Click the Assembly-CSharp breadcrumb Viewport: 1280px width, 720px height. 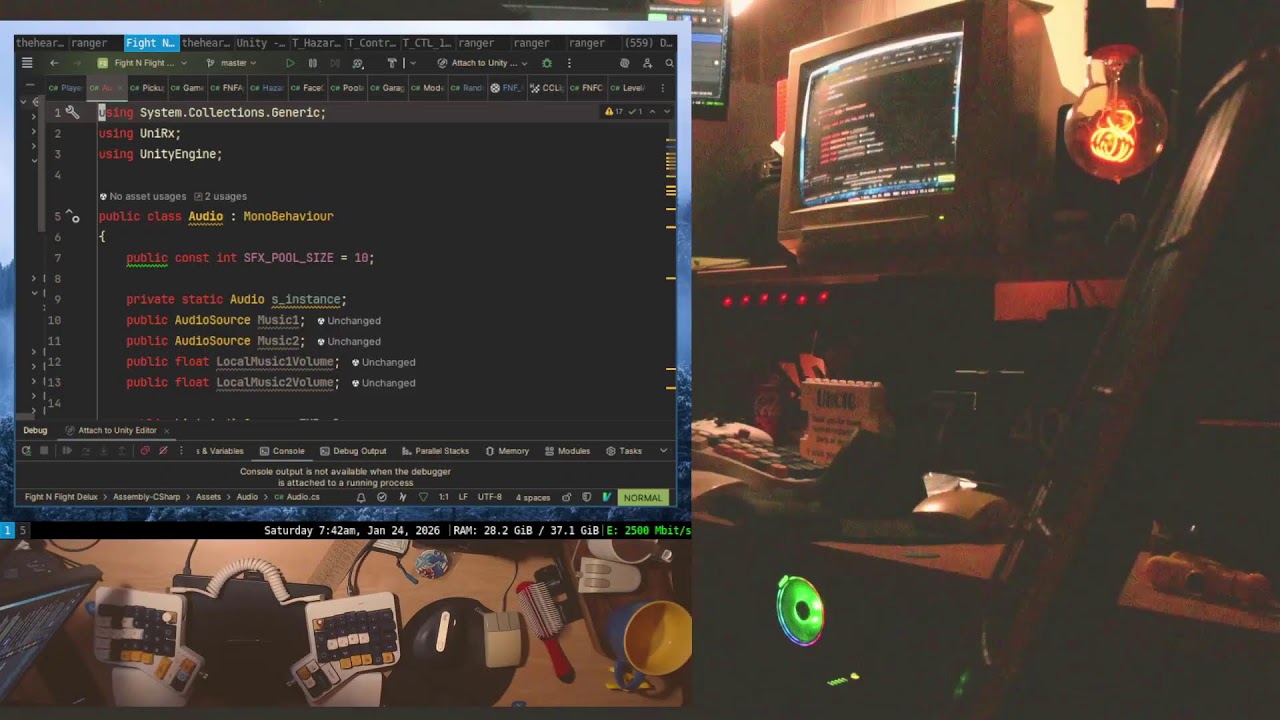coord(146,497)
